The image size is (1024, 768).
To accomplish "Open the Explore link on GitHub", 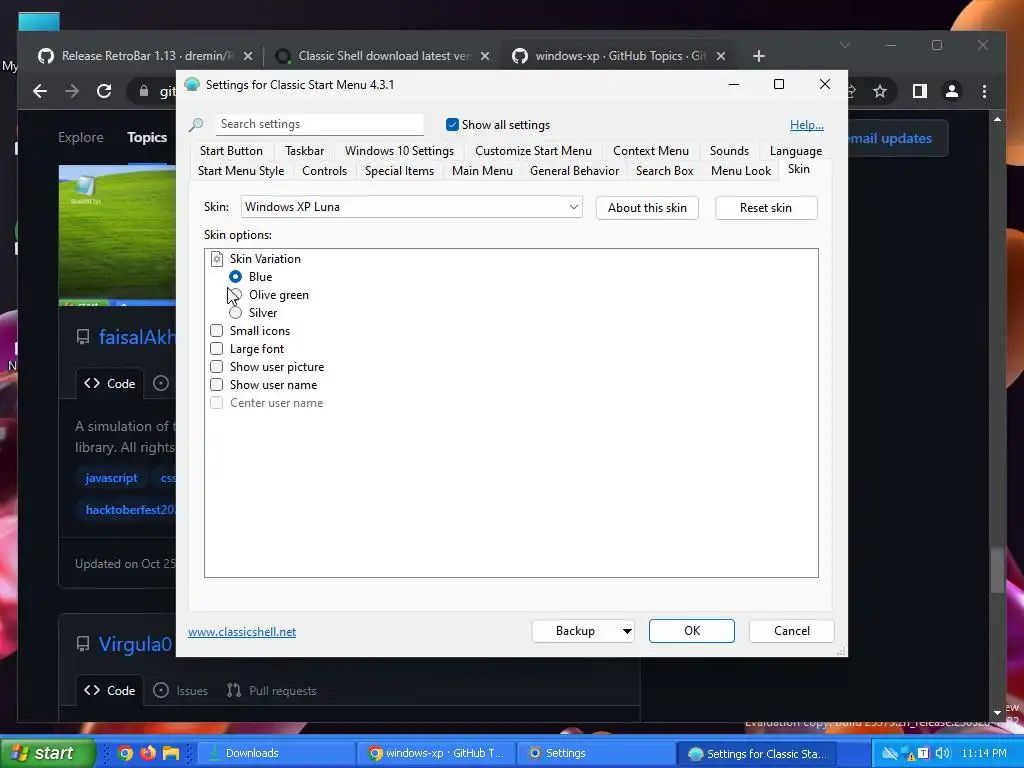I will (x=80, y=137).
